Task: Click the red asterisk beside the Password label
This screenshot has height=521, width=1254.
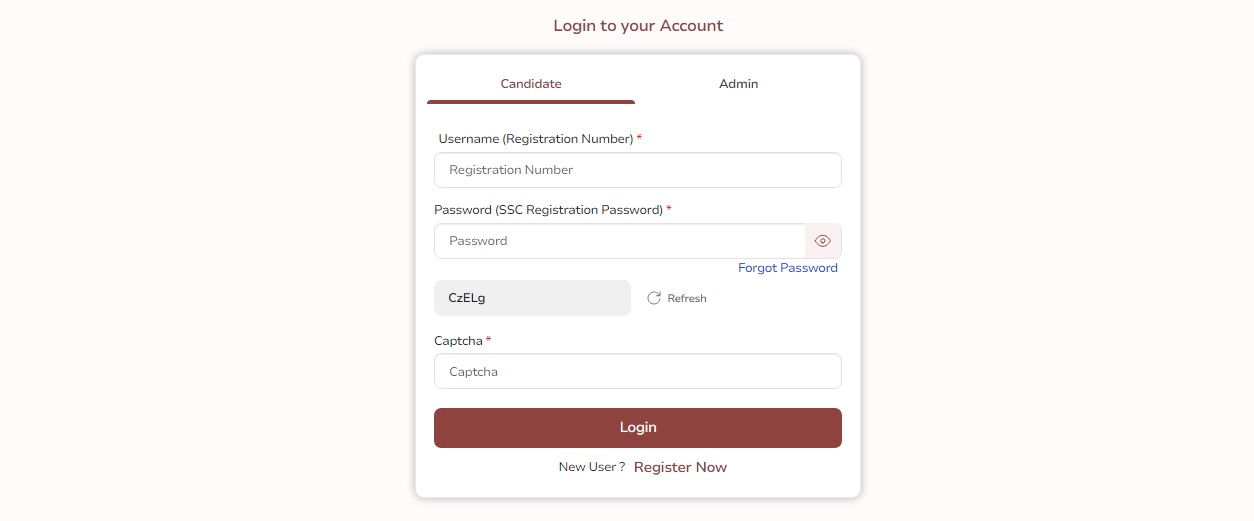Action: [x=669, y=209]
